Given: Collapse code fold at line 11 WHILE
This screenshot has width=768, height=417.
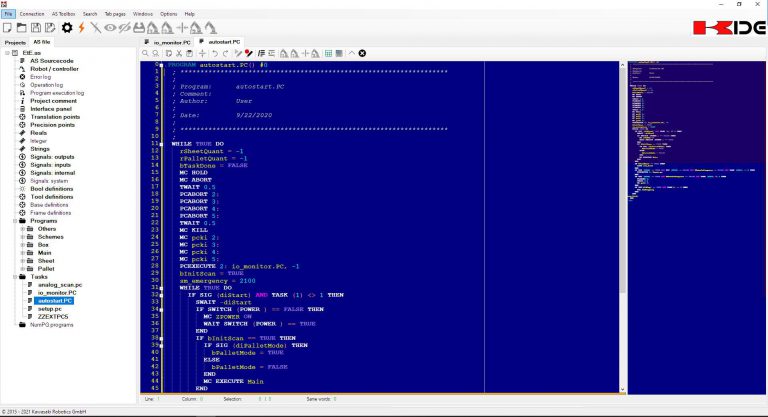Looking at the screenshot, I should pyautogui.click(x=162, y=144).
